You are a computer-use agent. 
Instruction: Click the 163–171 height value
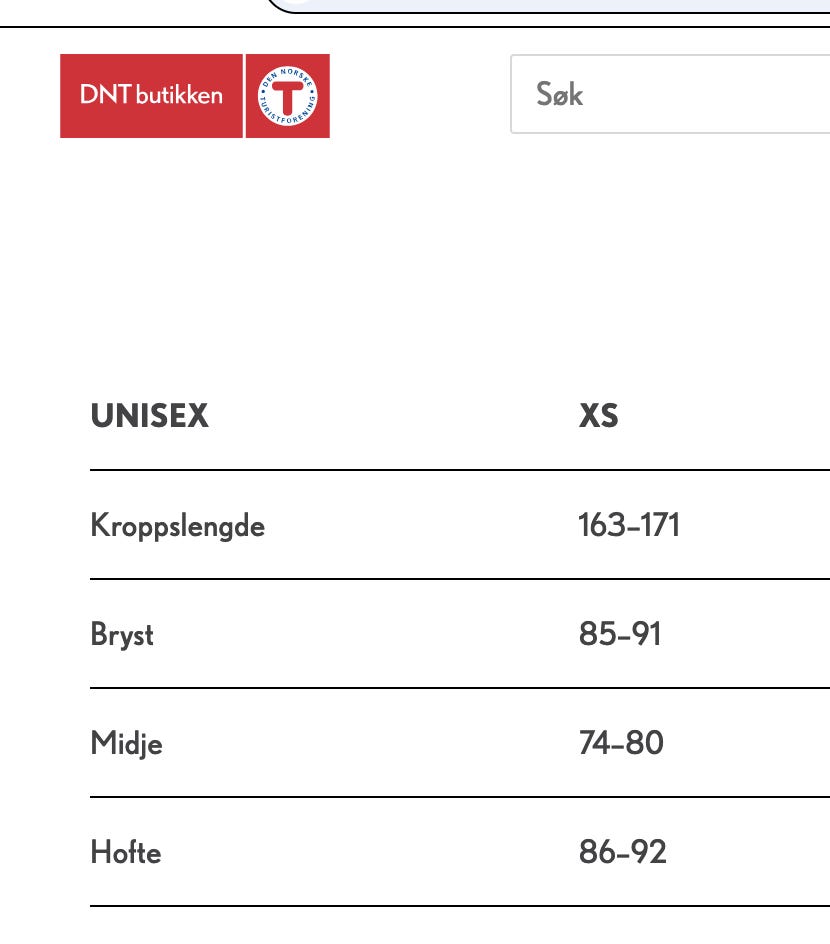click(629, 524)
